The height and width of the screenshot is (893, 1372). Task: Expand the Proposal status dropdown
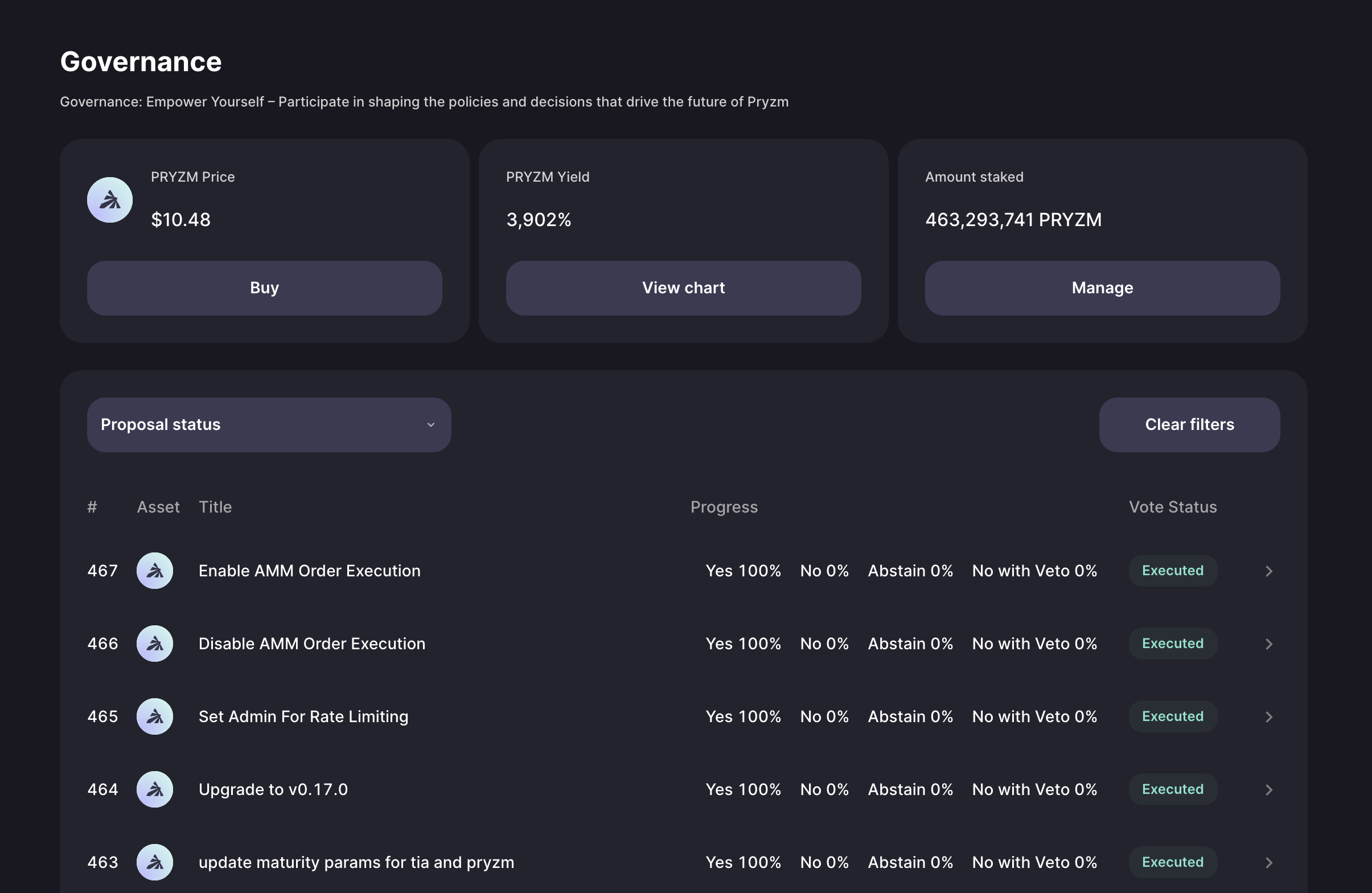coord(269,425)
